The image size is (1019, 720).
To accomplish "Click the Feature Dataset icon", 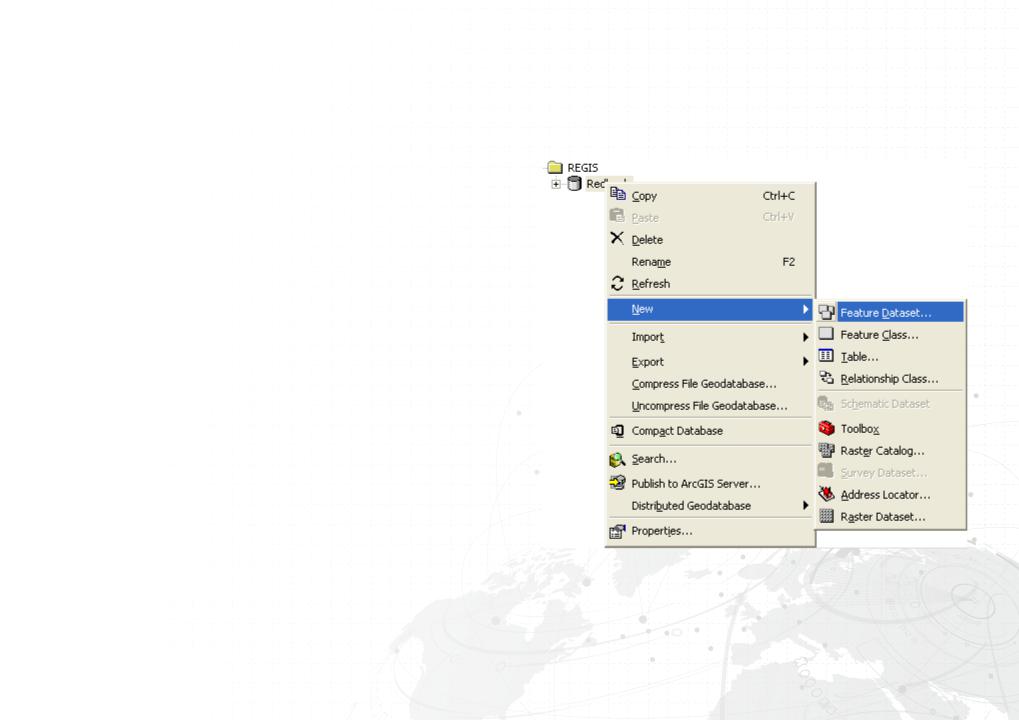I will (826, 313).
